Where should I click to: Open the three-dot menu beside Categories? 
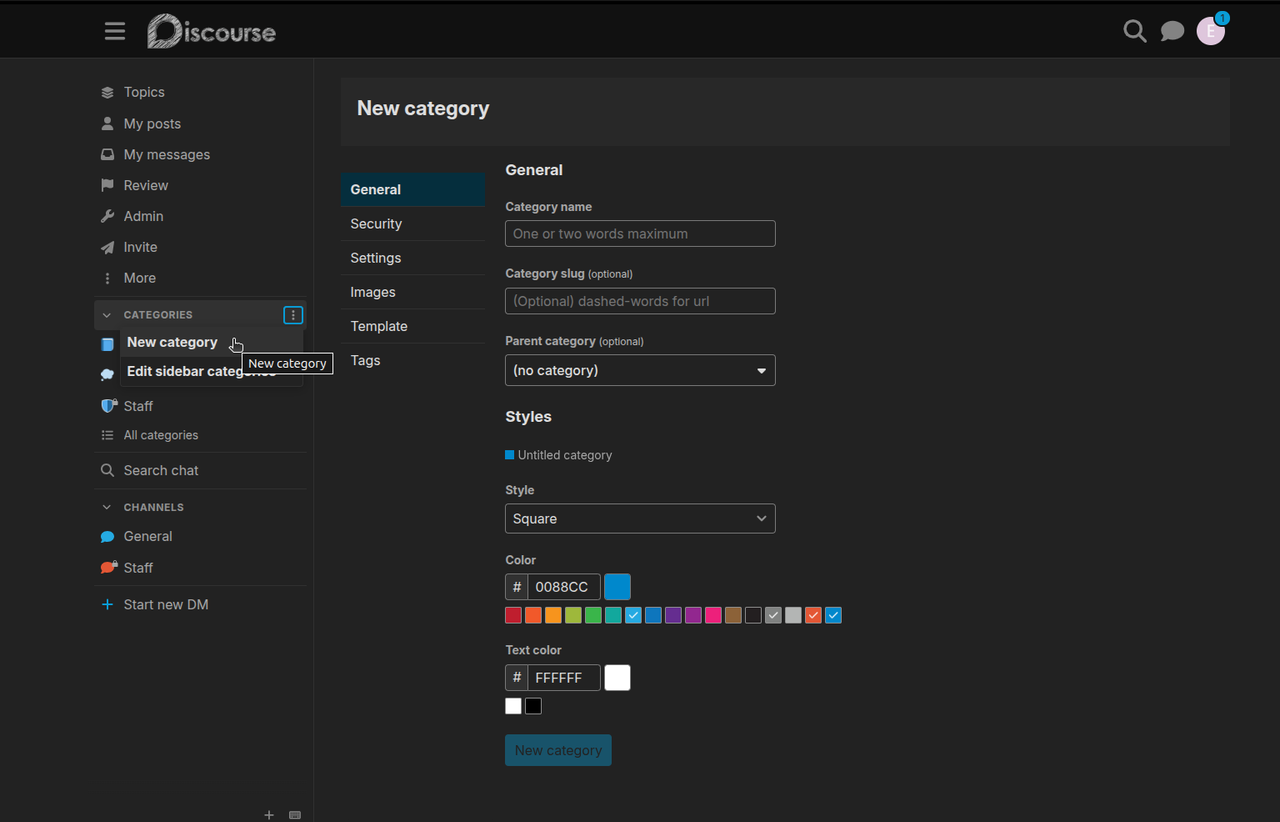pyautogui.click(x=292, y=314)
